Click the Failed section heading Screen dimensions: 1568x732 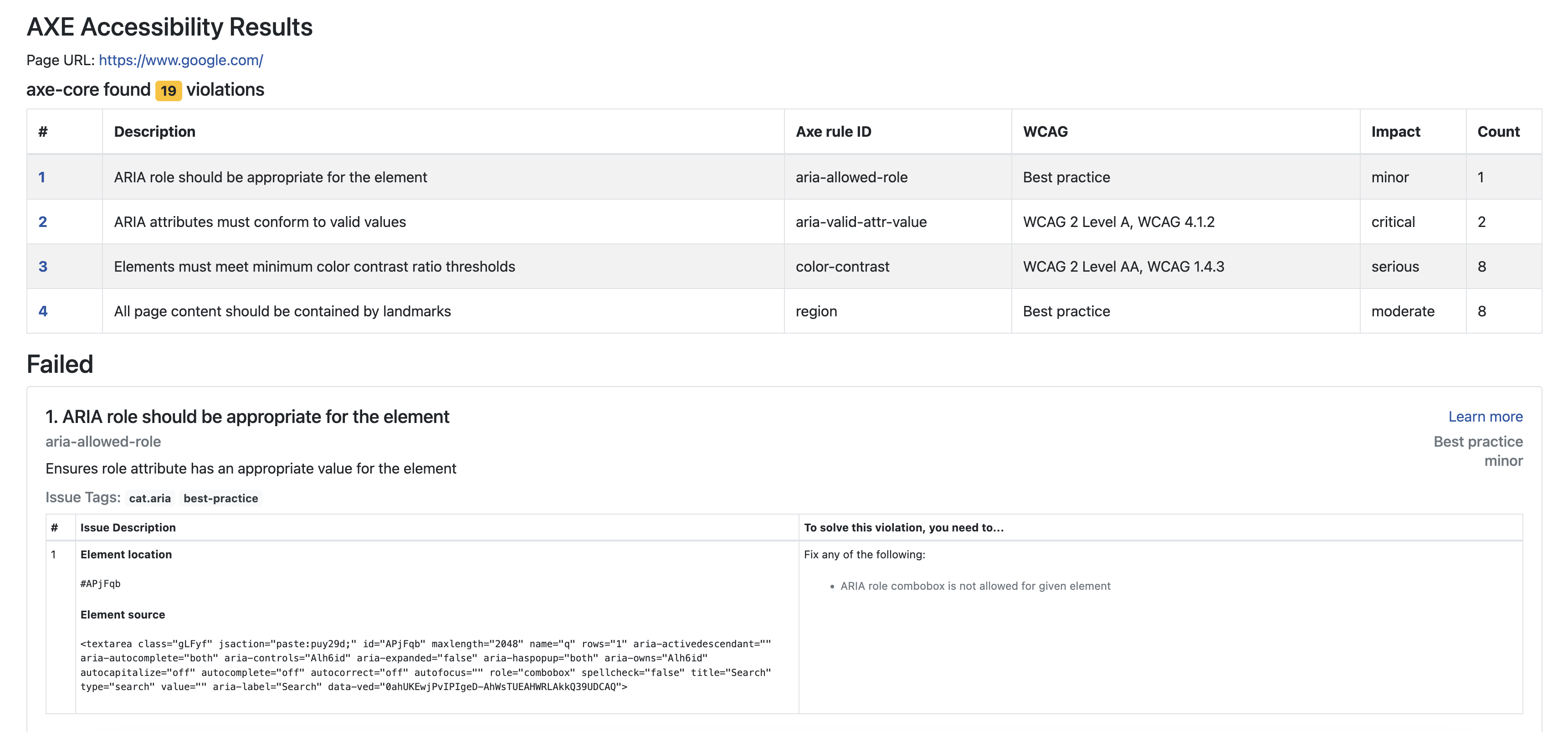point(60,364)
